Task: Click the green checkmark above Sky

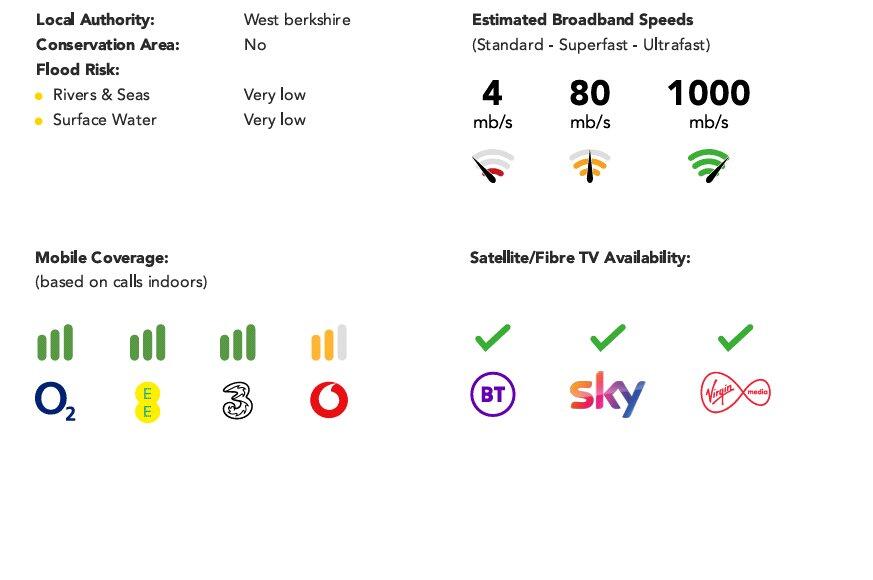Action: (607, 337)
